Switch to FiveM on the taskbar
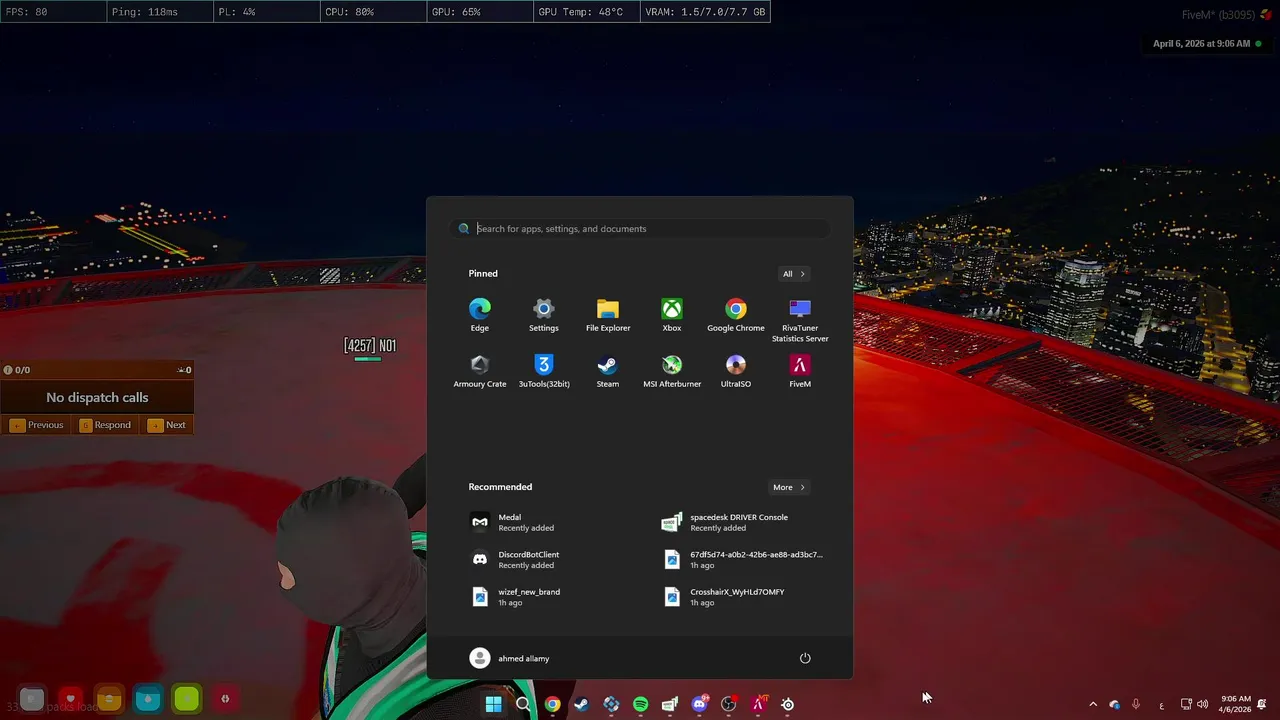 point(758,704)
